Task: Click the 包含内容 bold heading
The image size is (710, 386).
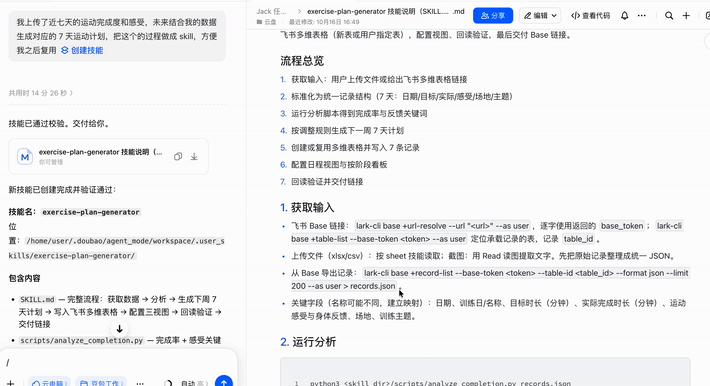Action: [24, 278]
